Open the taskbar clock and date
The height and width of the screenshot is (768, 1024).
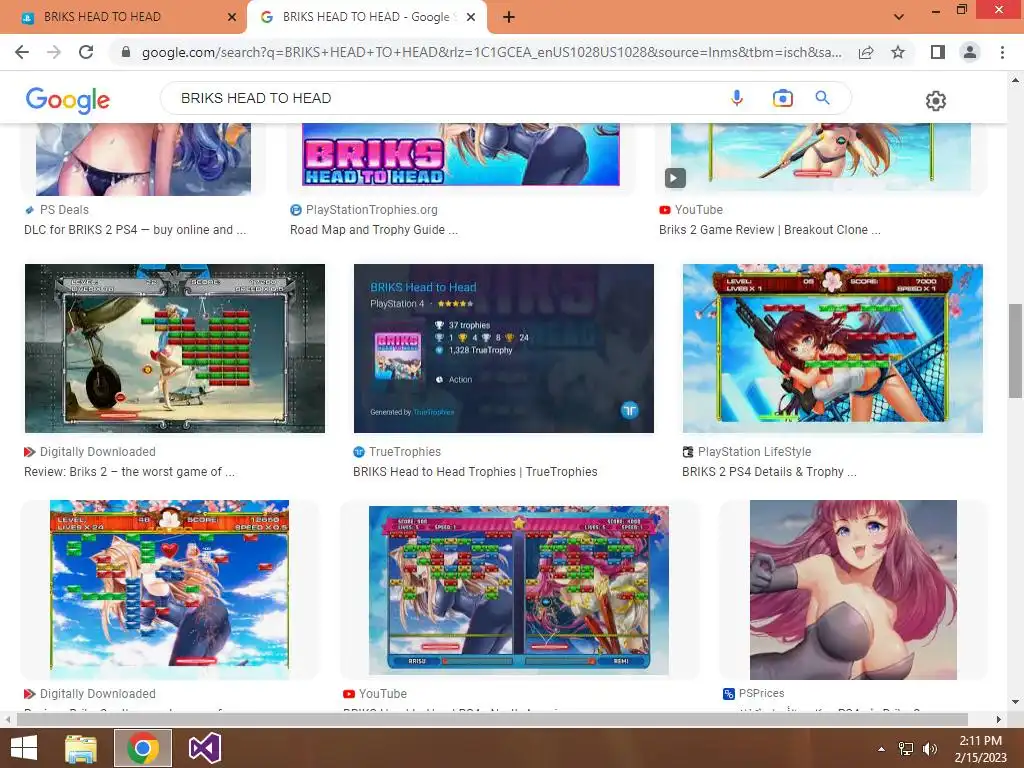coord(980,749)
